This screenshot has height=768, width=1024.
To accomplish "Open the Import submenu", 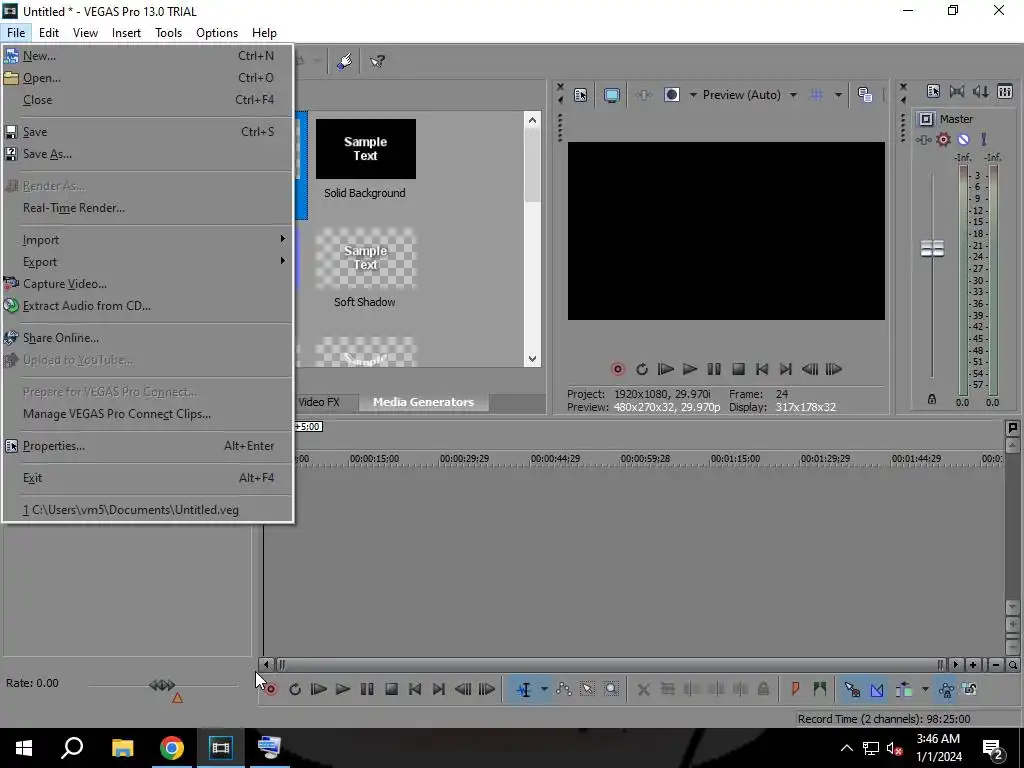I will [148, 240].
